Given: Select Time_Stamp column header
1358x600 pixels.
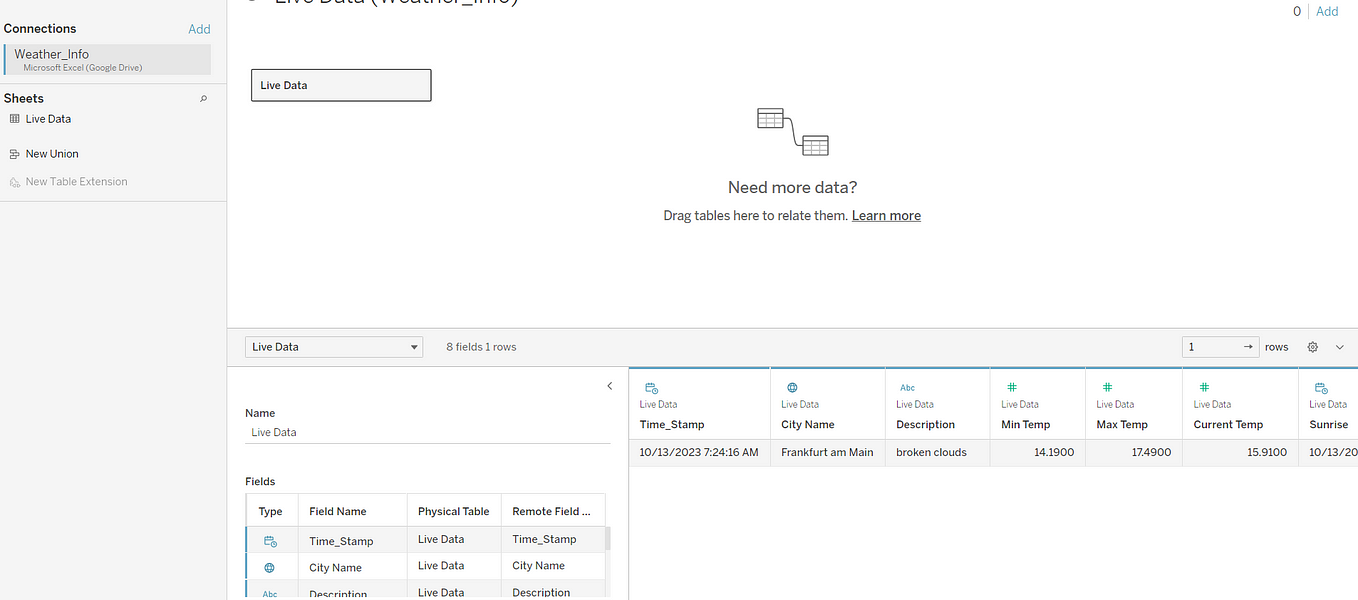Looking at the screenshot, I should (x=672, y=425).
